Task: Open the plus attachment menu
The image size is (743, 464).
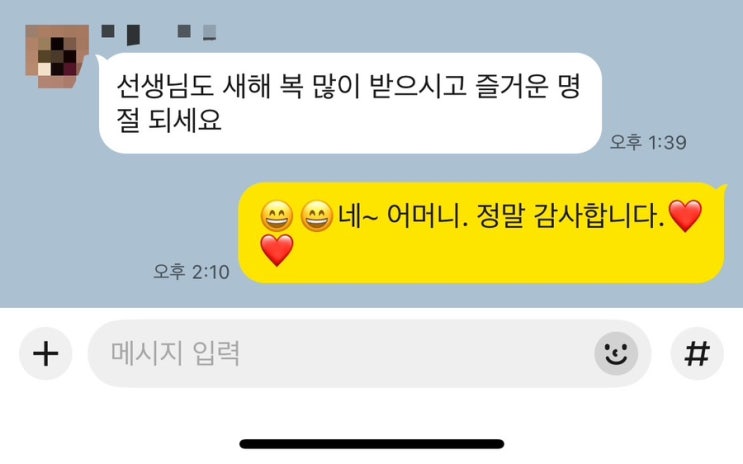Action: tap(45, 354)
